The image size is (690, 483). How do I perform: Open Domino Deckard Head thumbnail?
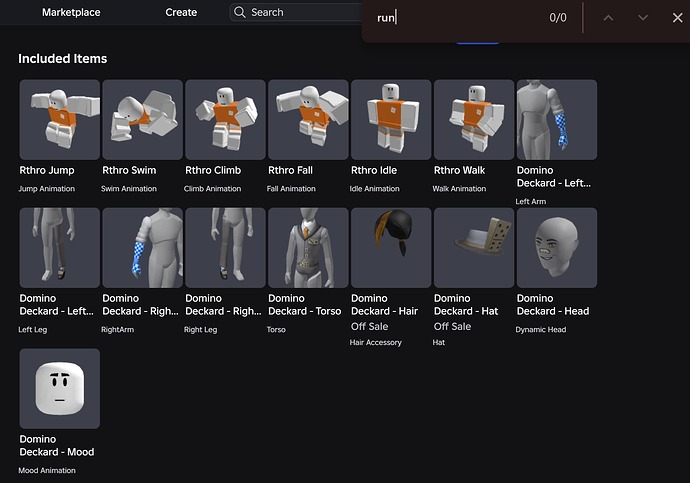click(557, 248)
